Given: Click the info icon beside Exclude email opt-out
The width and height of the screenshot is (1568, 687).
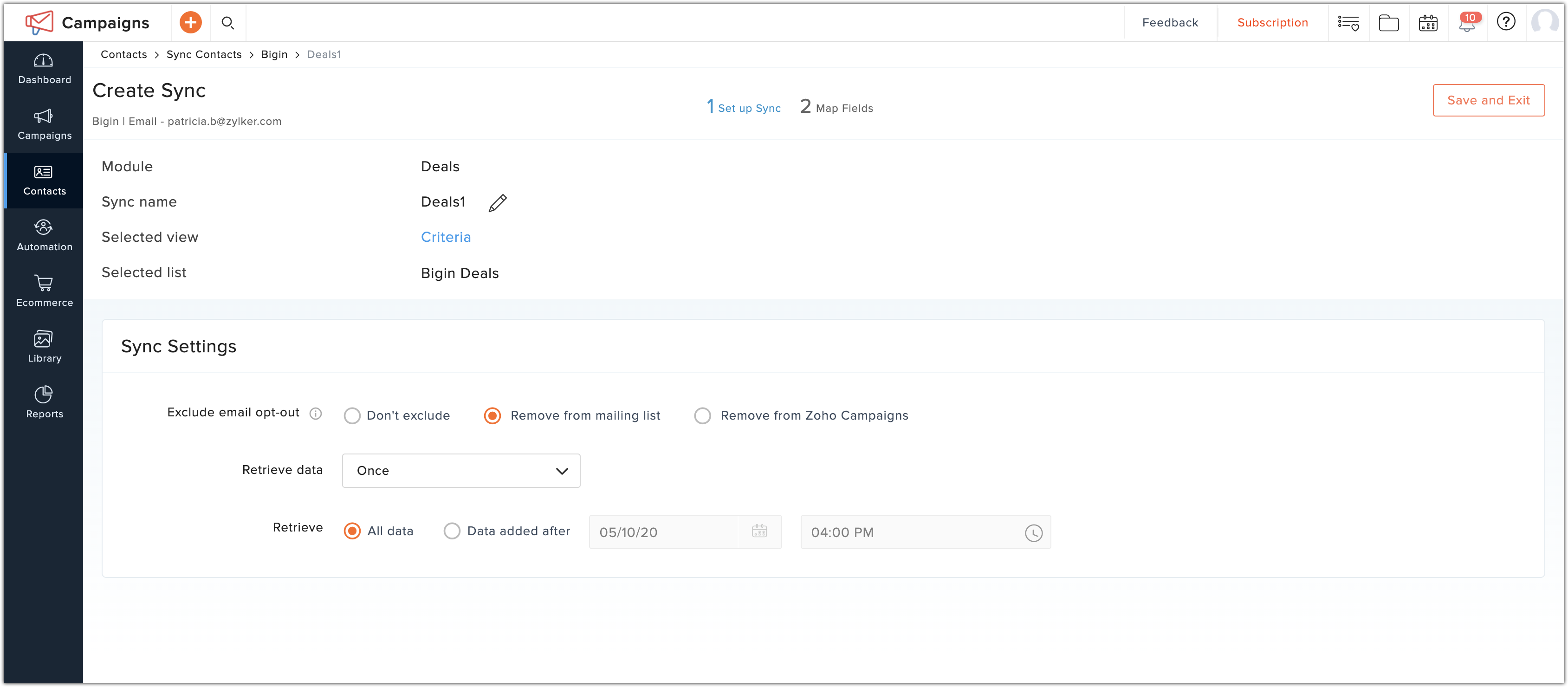Looking at the screenshot, I should click(x=315, y=413).
